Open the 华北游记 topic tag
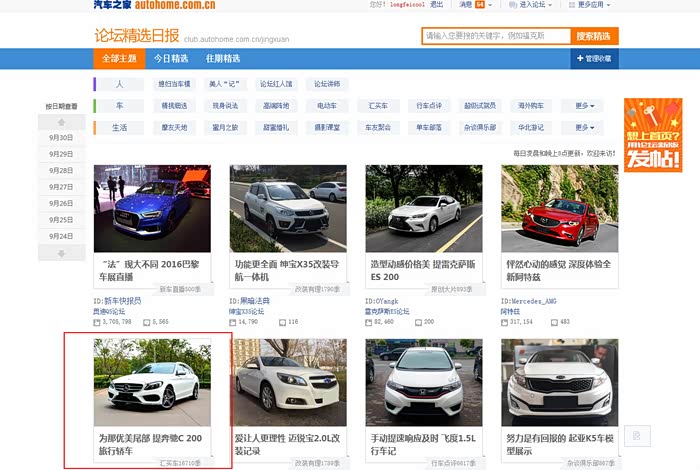Screen dimensions: 700x470 coord(531,128)
